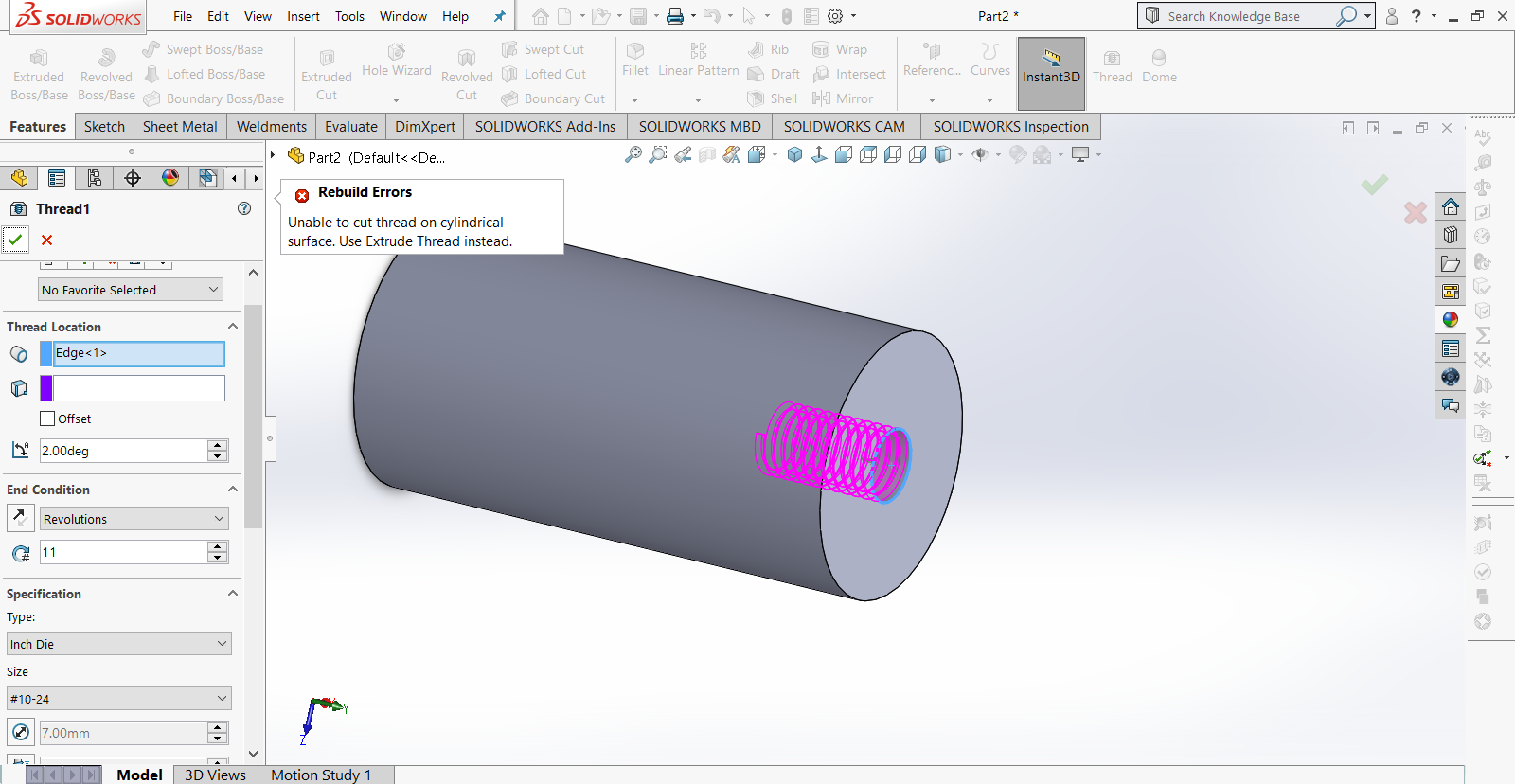Open the File Explorer folder task pane icon

point(1451,263)
